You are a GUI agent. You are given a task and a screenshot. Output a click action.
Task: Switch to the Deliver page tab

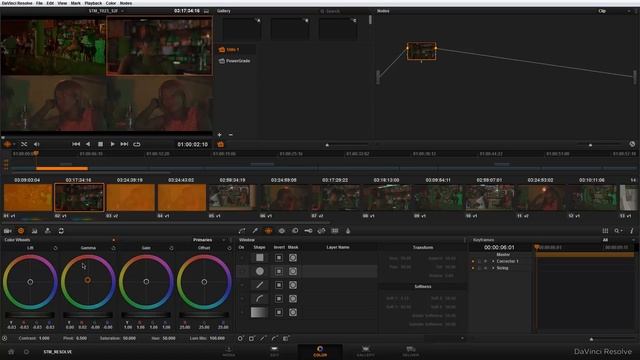coord(411,351)
